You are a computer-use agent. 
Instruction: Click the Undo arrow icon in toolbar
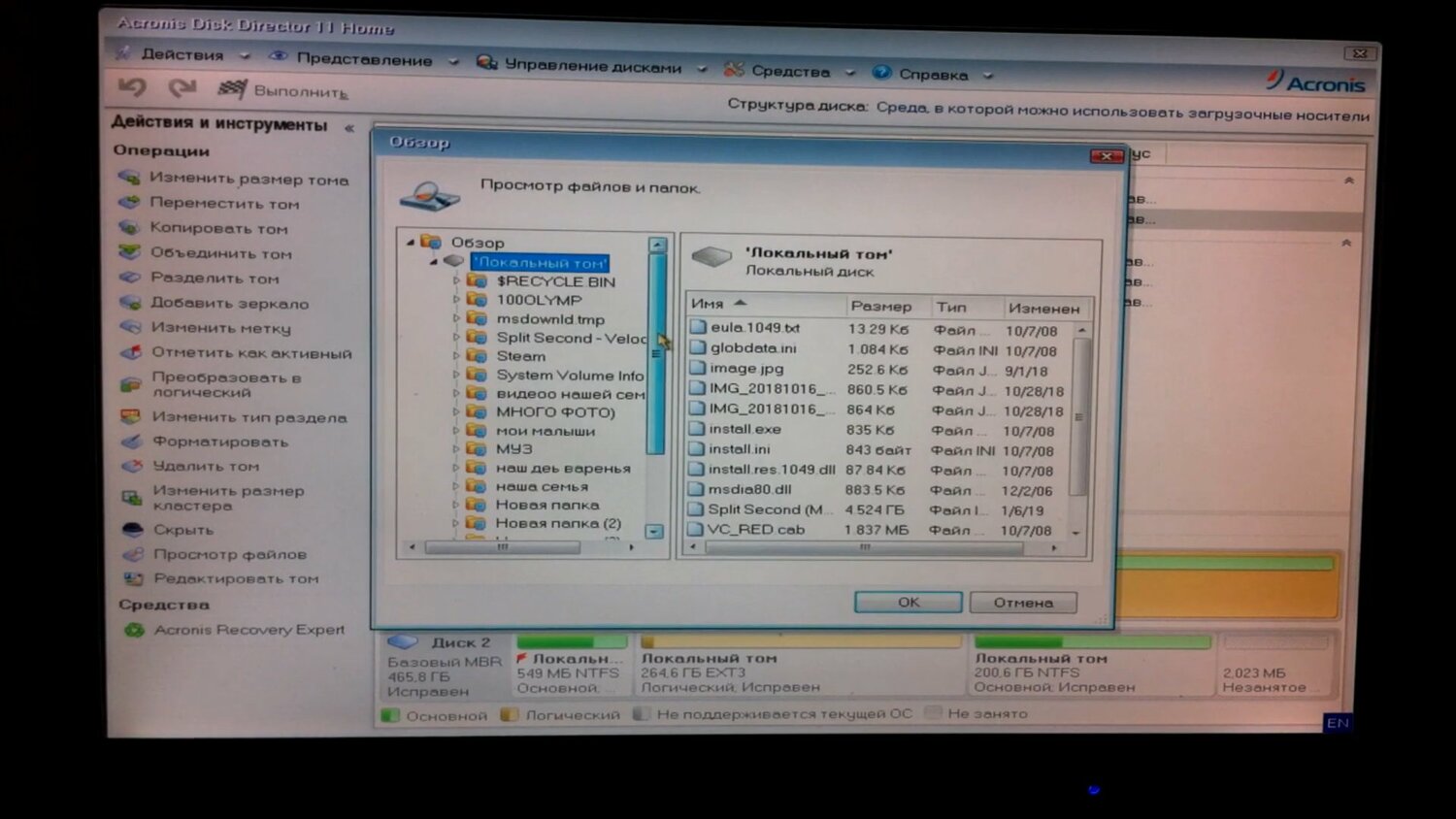tap(132, 86)
